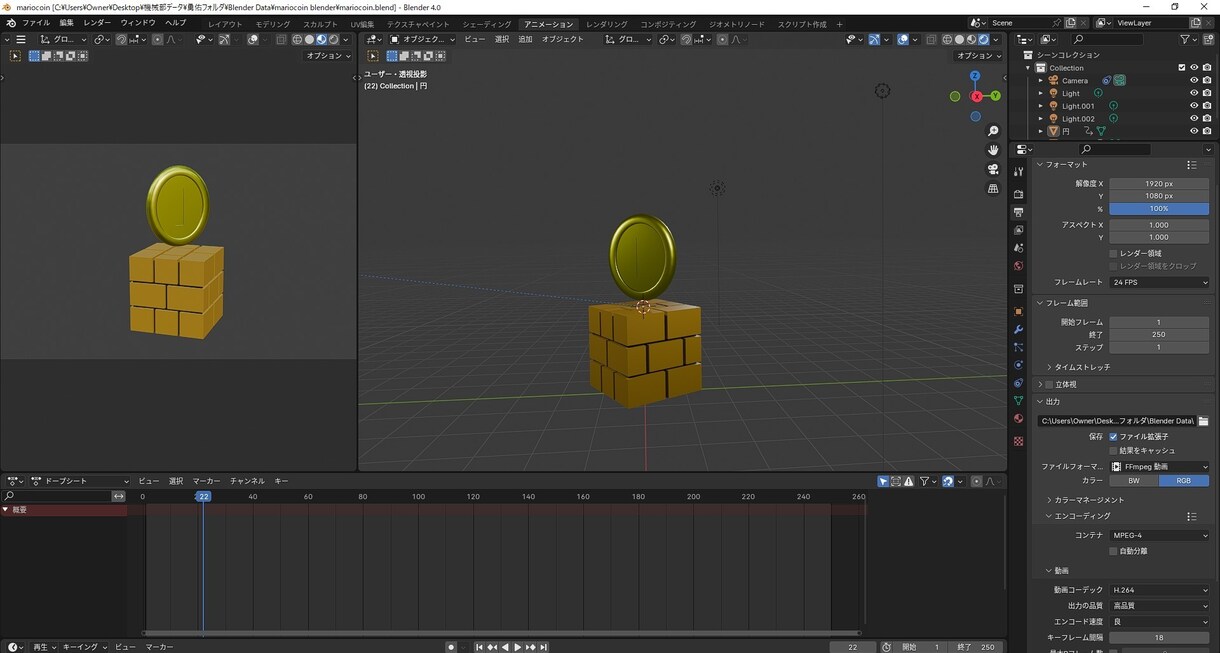Expand the Camera item in the outliner
The image size is (1220, 653).
1040,80
